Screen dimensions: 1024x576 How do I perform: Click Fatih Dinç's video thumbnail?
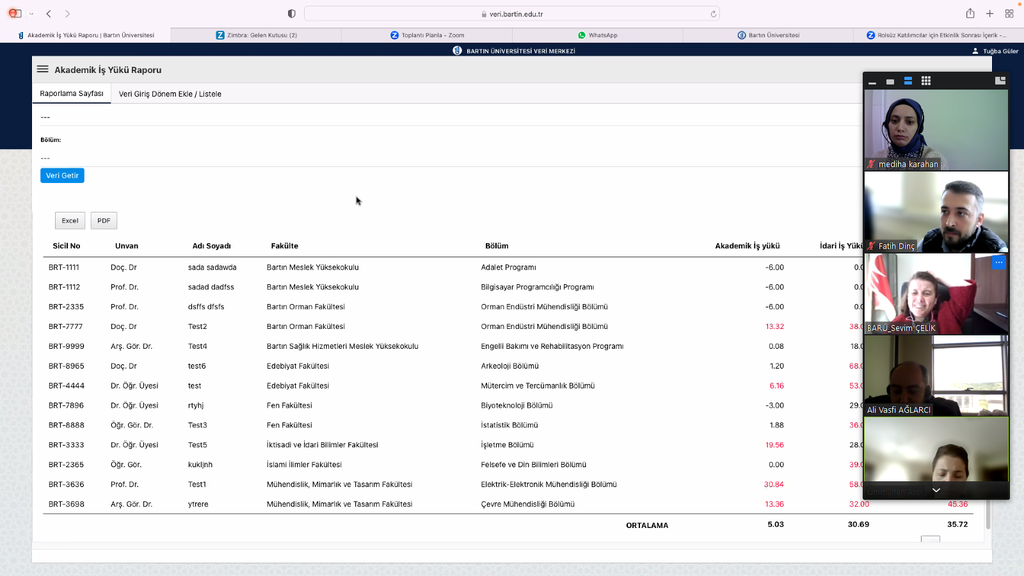935,212
